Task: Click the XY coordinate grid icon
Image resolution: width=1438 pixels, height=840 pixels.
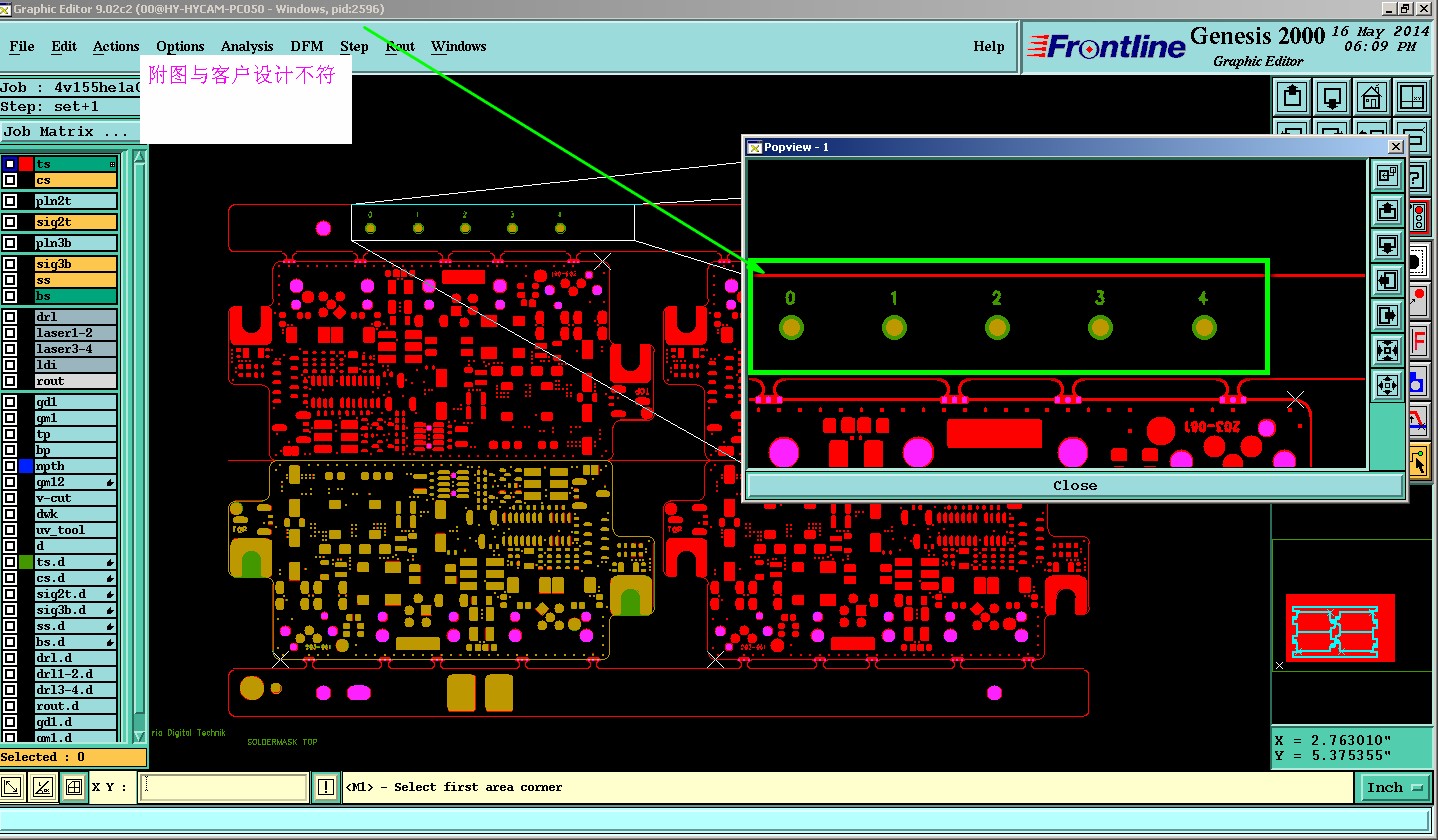Action: (1412, 97)
